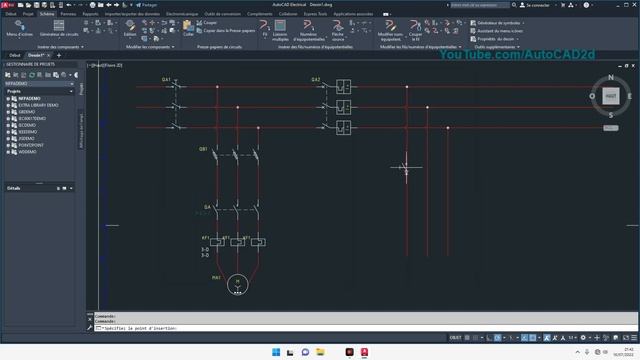Viewport: 640px width, 360px height.
Task: Click the search field in title bar
Action: tap(480, 5)
